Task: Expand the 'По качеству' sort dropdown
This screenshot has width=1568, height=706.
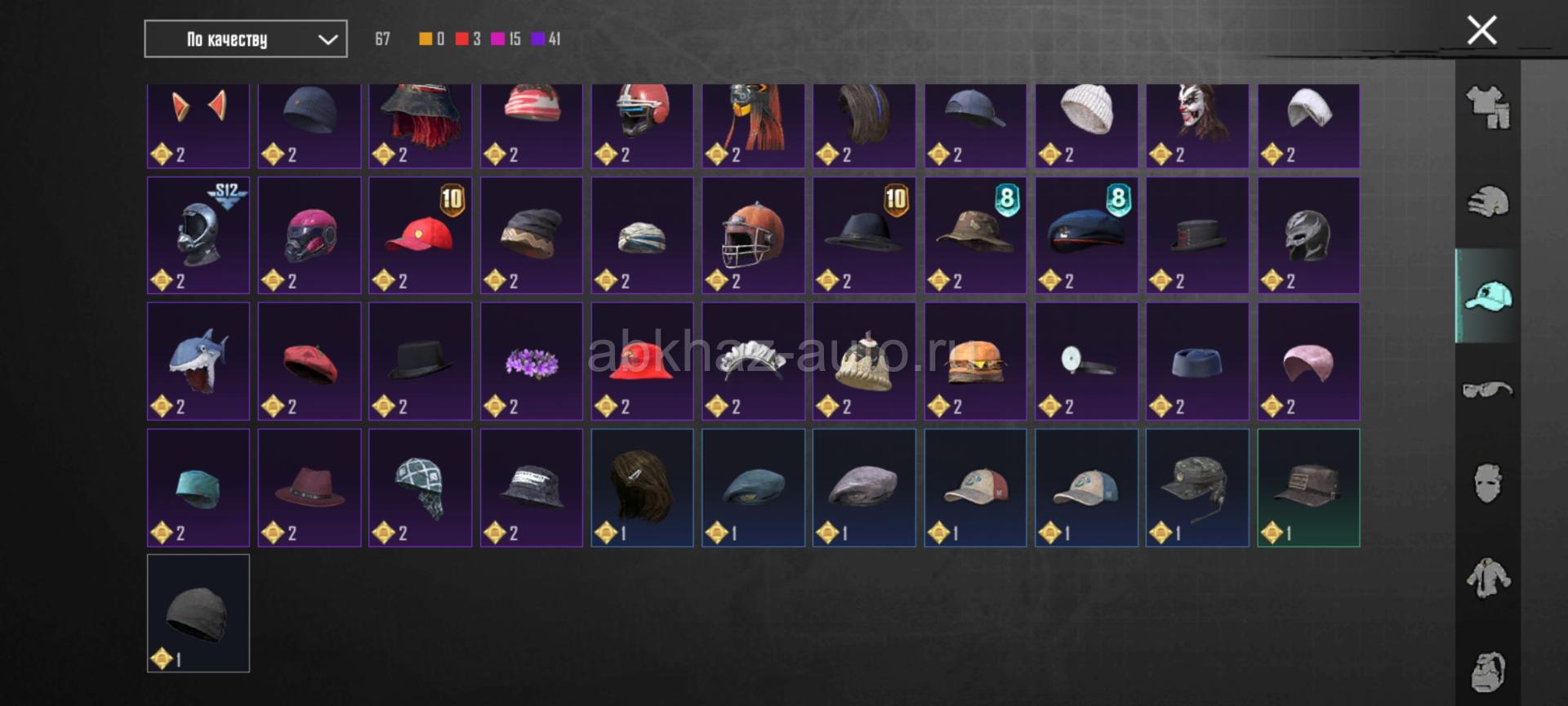Action: (x=246, y=39)
